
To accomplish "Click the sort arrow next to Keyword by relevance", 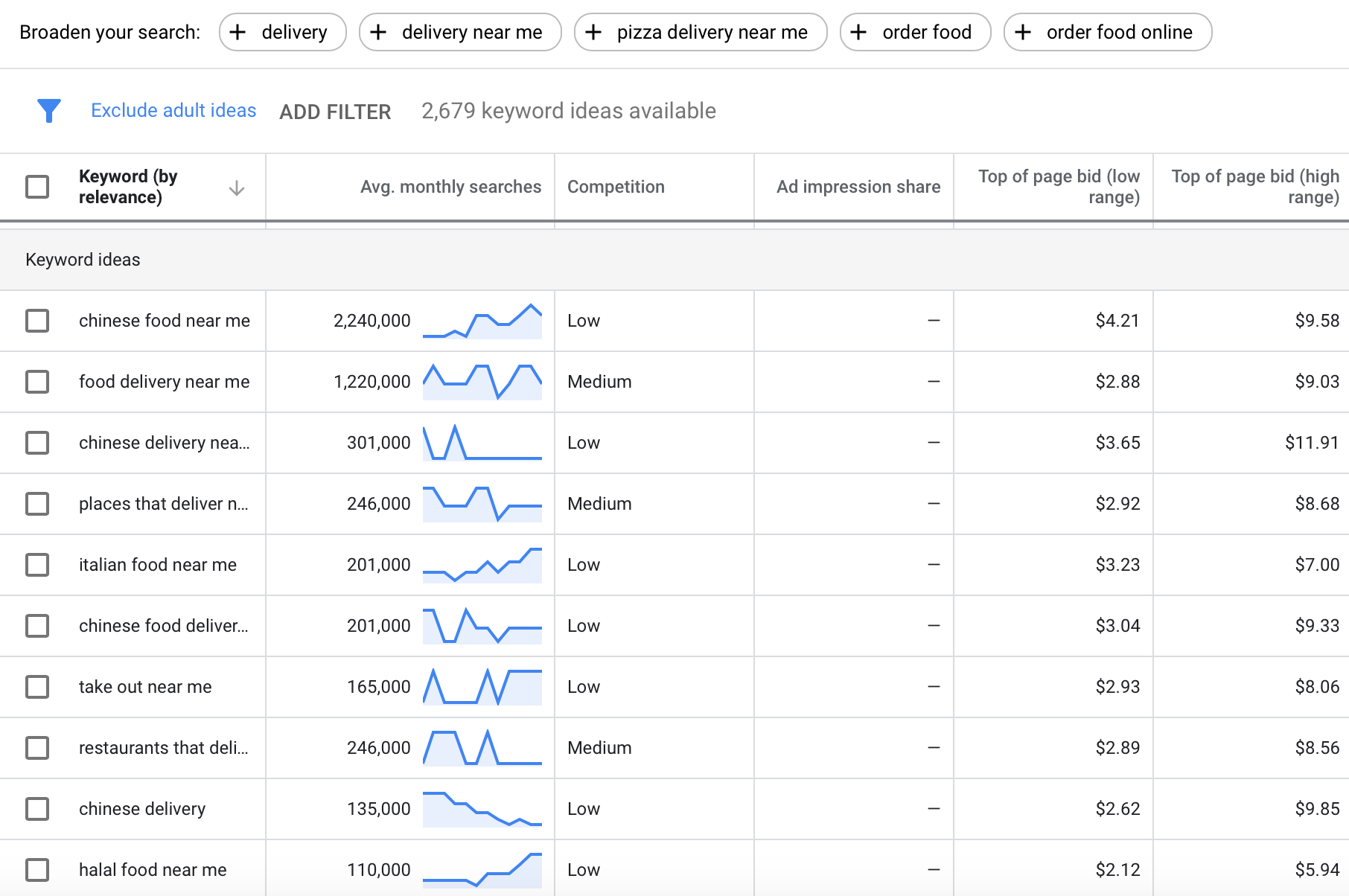I will coord(237,190).
